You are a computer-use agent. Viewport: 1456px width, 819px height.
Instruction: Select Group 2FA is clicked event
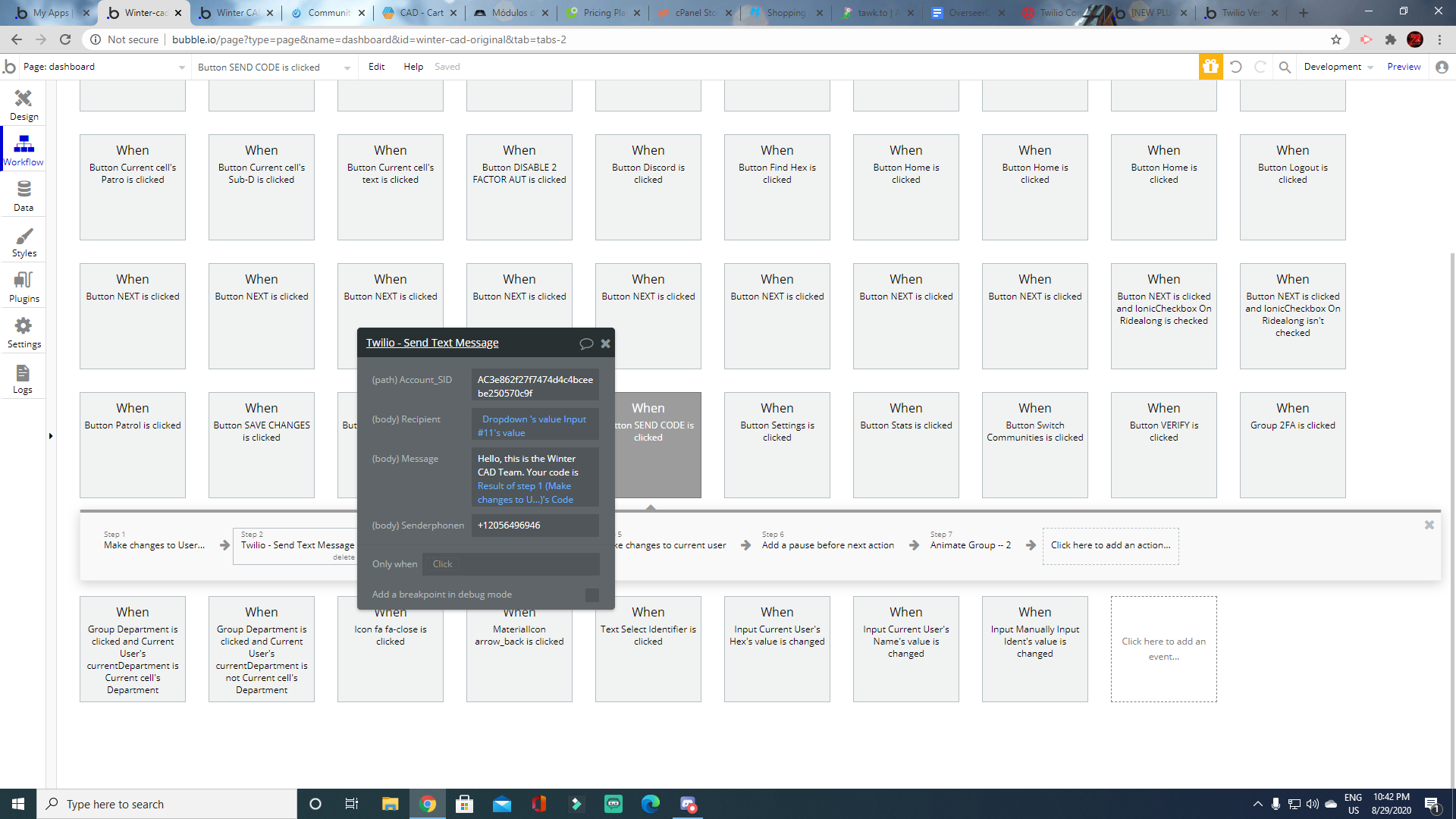click(1292, 445)
